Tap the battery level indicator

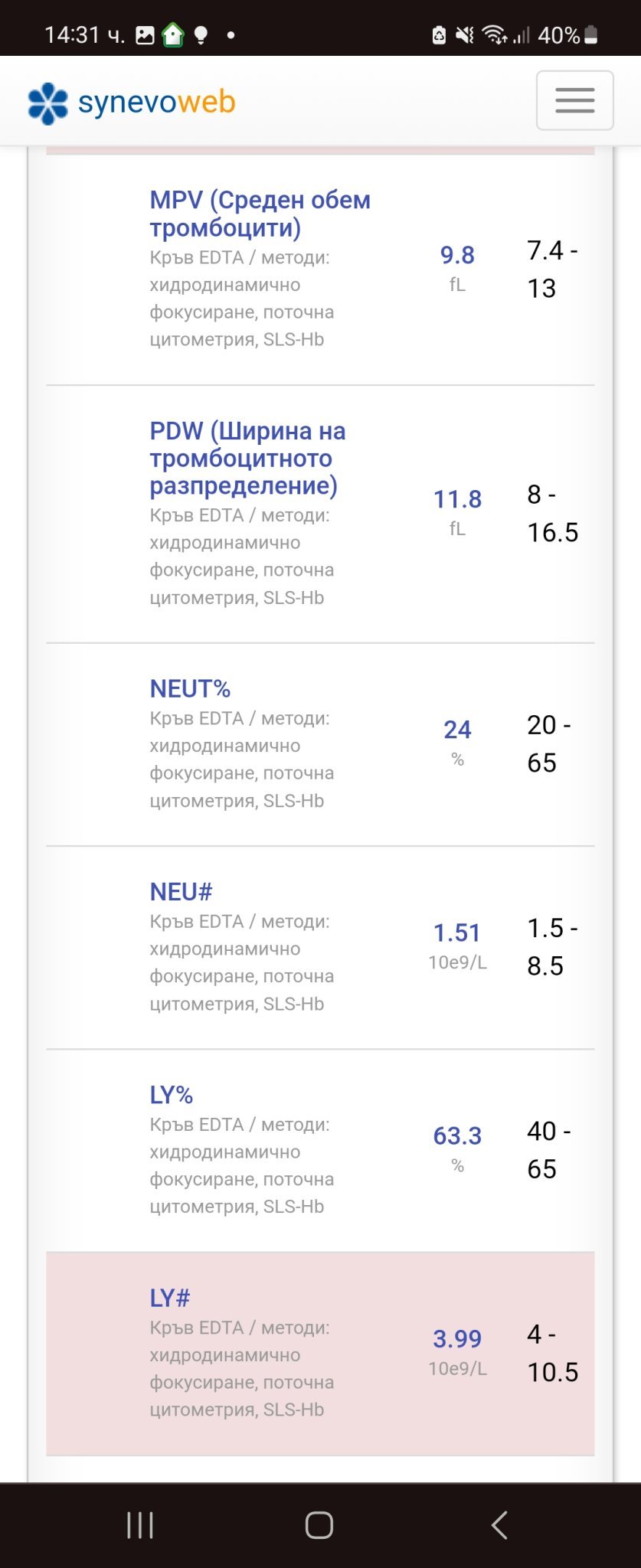click(x=590, y=35)
